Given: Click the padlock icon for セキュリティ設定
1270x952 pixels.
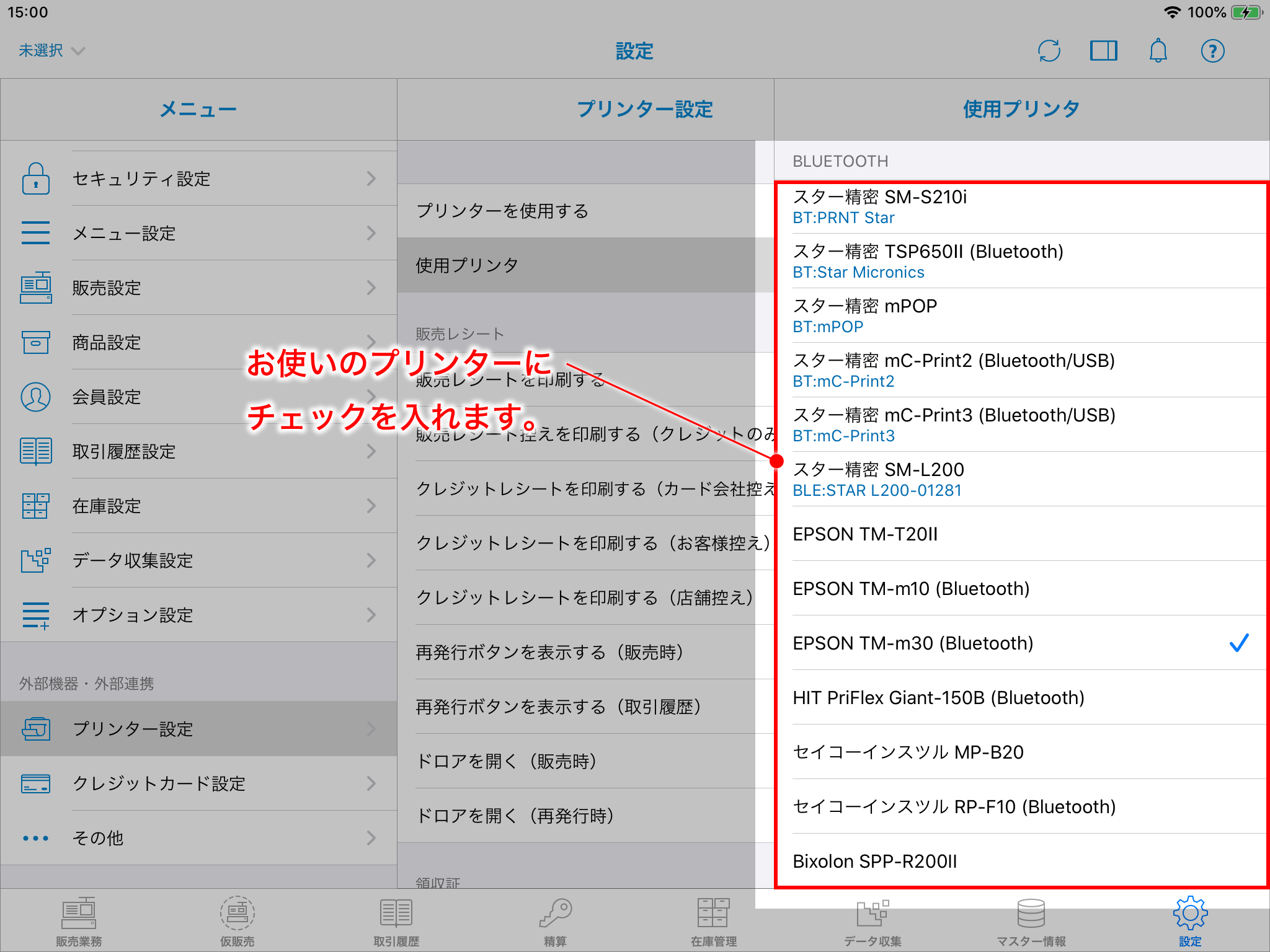Looking at the screenshot, I should [x=36, y=178].
